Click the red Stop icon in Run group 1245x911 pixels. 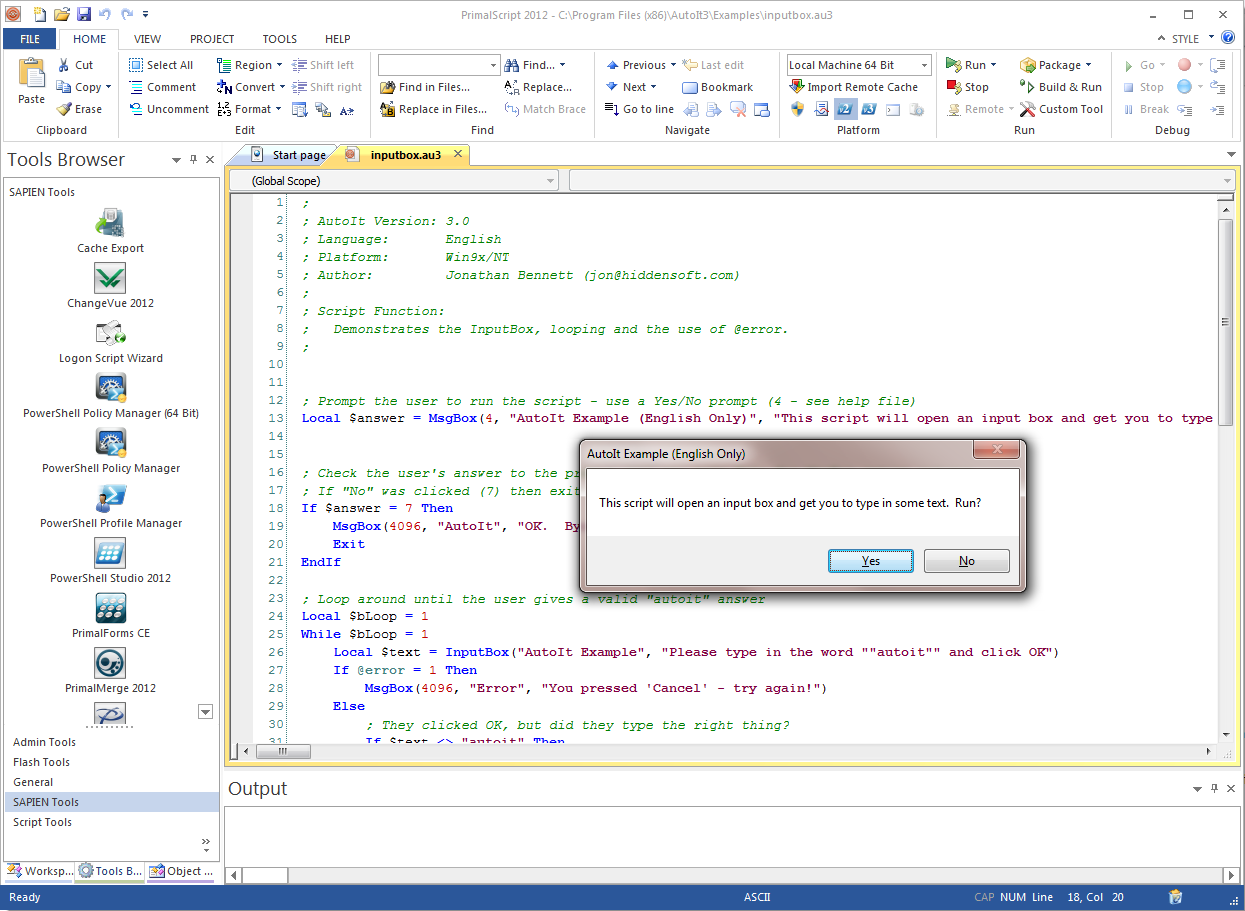pyautogui.click(x=954, y=87)
